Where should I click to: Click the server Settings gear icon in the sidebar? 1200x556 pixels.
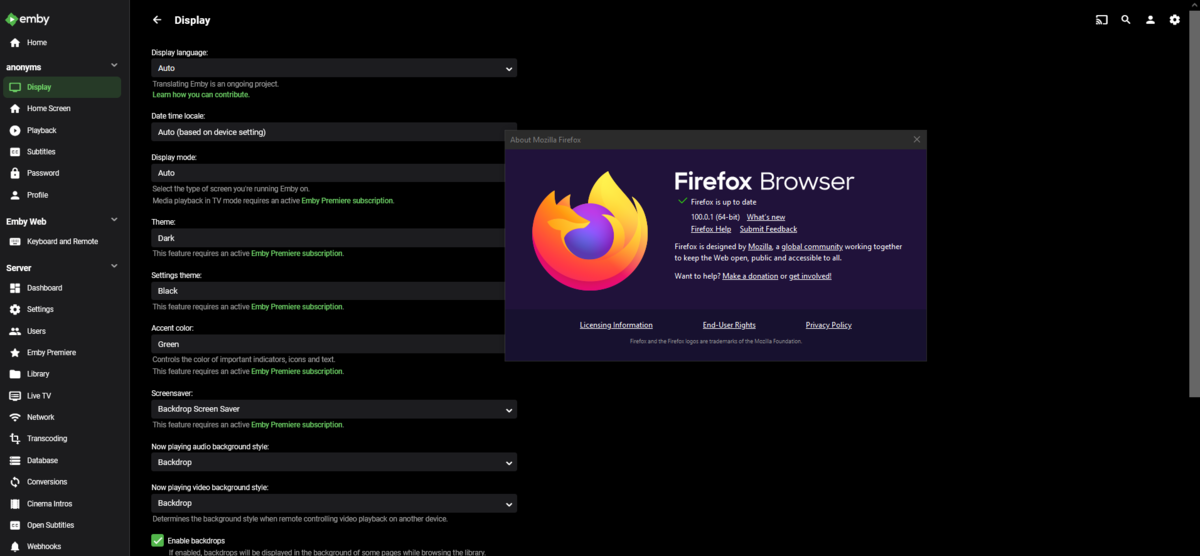[x=15, y=309]
